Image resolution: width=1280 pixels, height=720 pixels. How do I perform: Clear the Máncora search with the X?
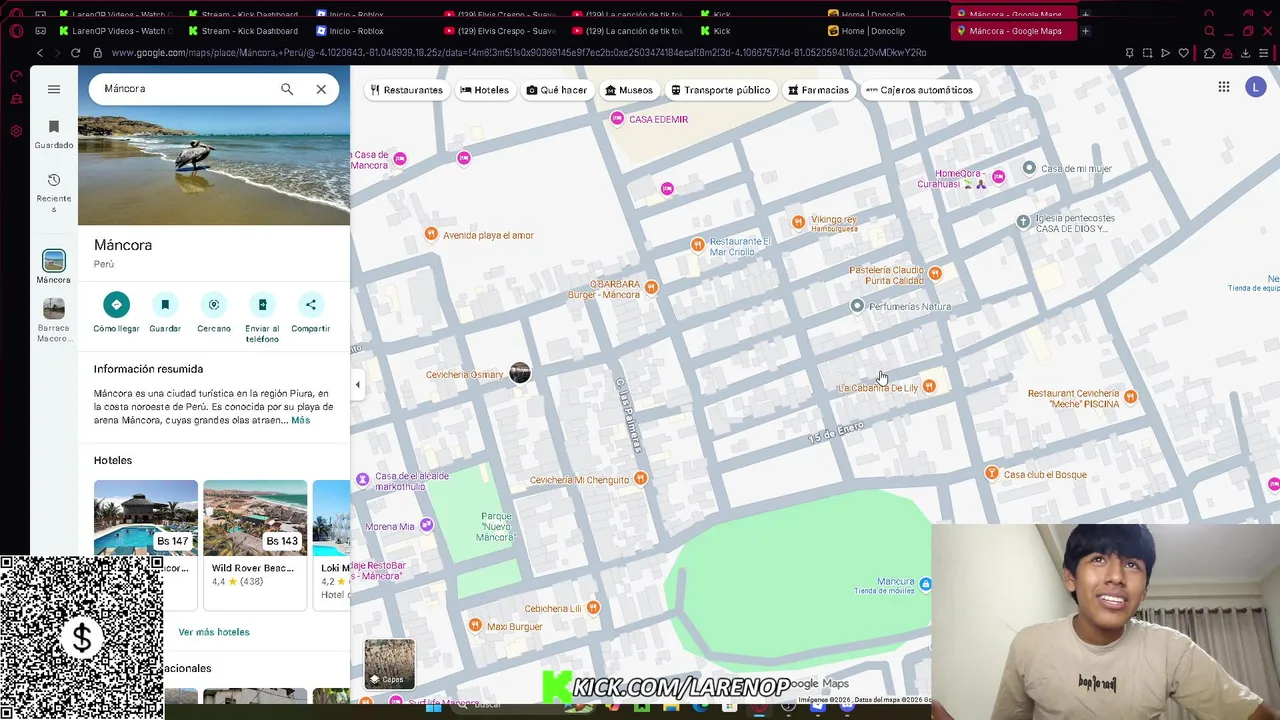point(321,89)
